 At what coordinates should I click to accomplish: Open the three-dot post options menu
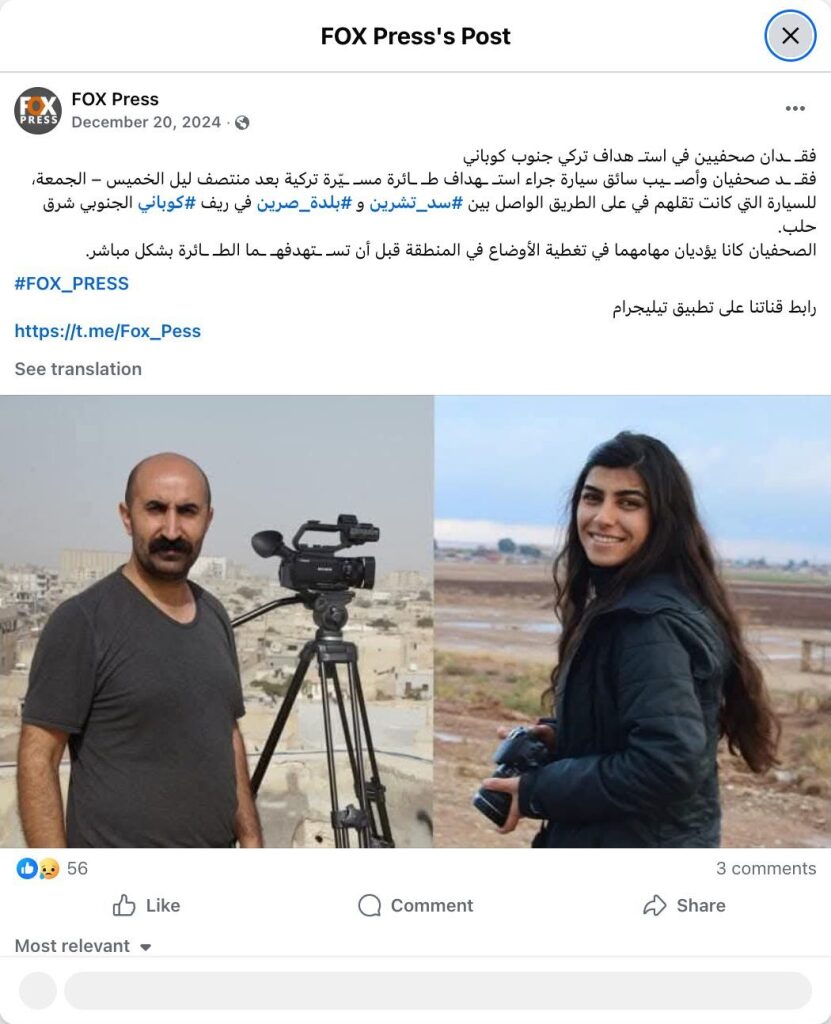(x=794, y=108)
